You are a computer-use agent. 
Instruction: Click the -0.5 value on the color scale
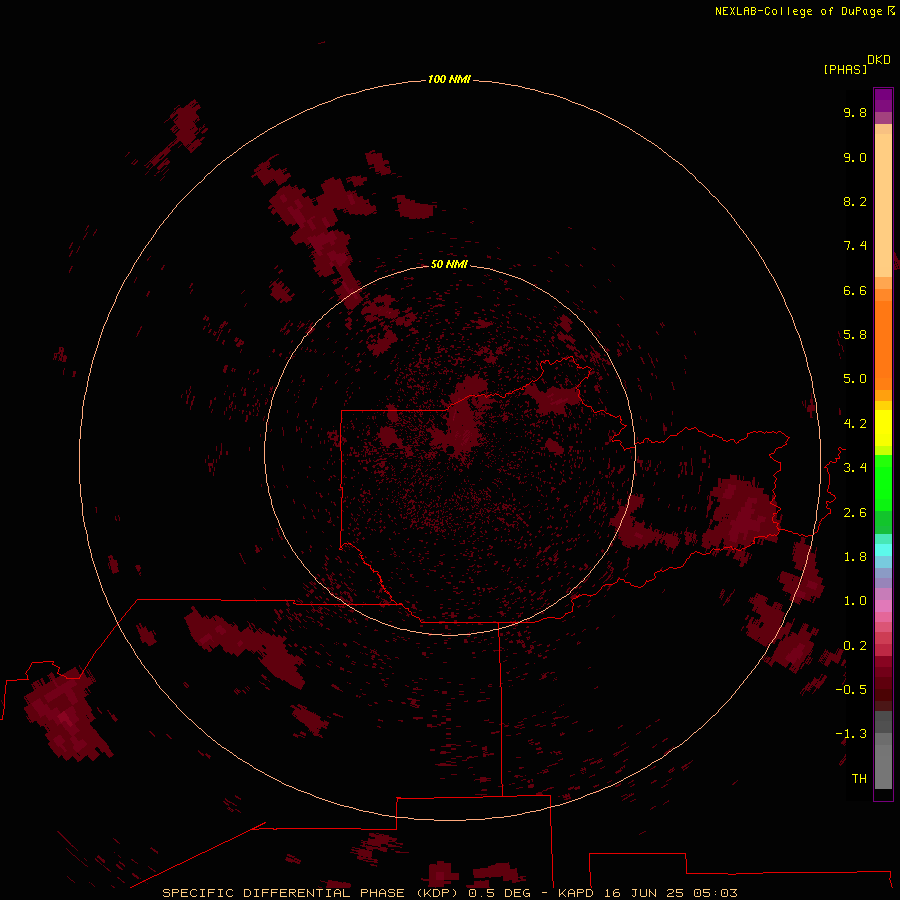point(851,690)
